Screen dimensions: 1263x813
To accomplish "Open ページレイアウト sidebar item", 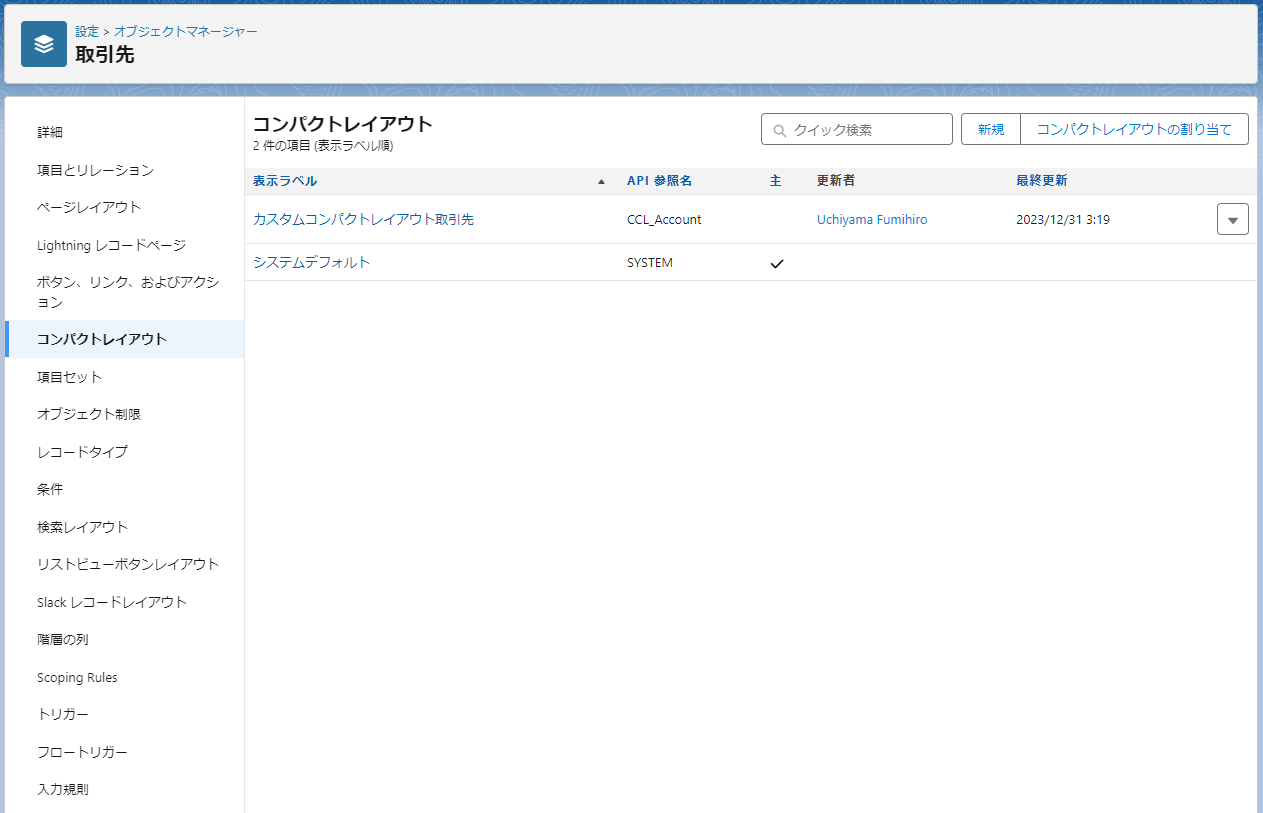I will 89,207.
